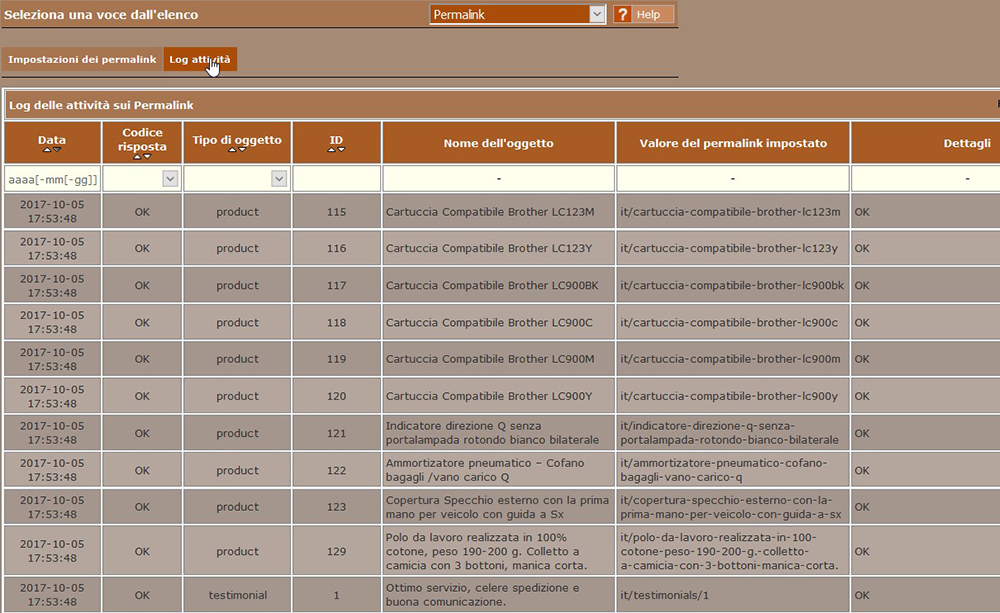This screenshot has width=1000, height=613.
Task: Click ID cell 123
Action: click(337, 506)
